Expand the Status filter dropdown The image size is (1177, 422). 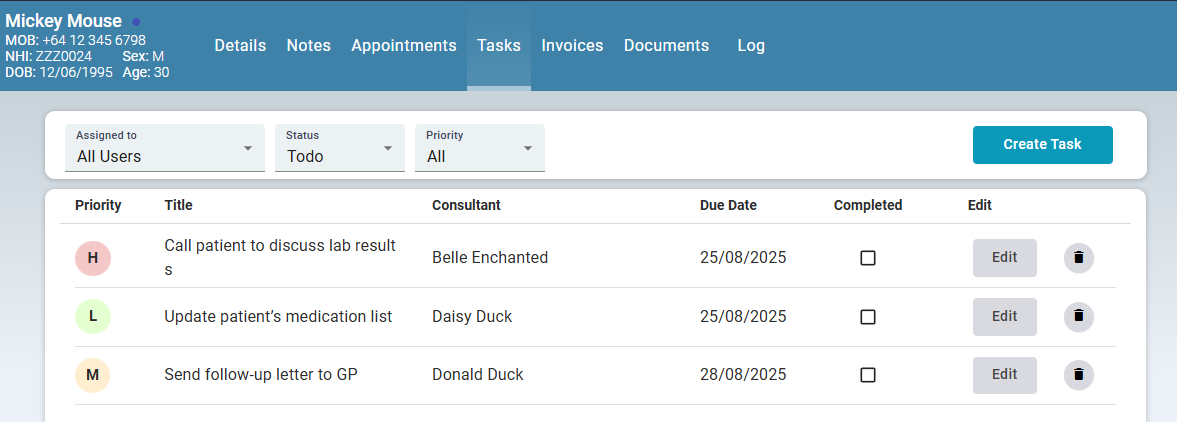[x=340, y=148]
